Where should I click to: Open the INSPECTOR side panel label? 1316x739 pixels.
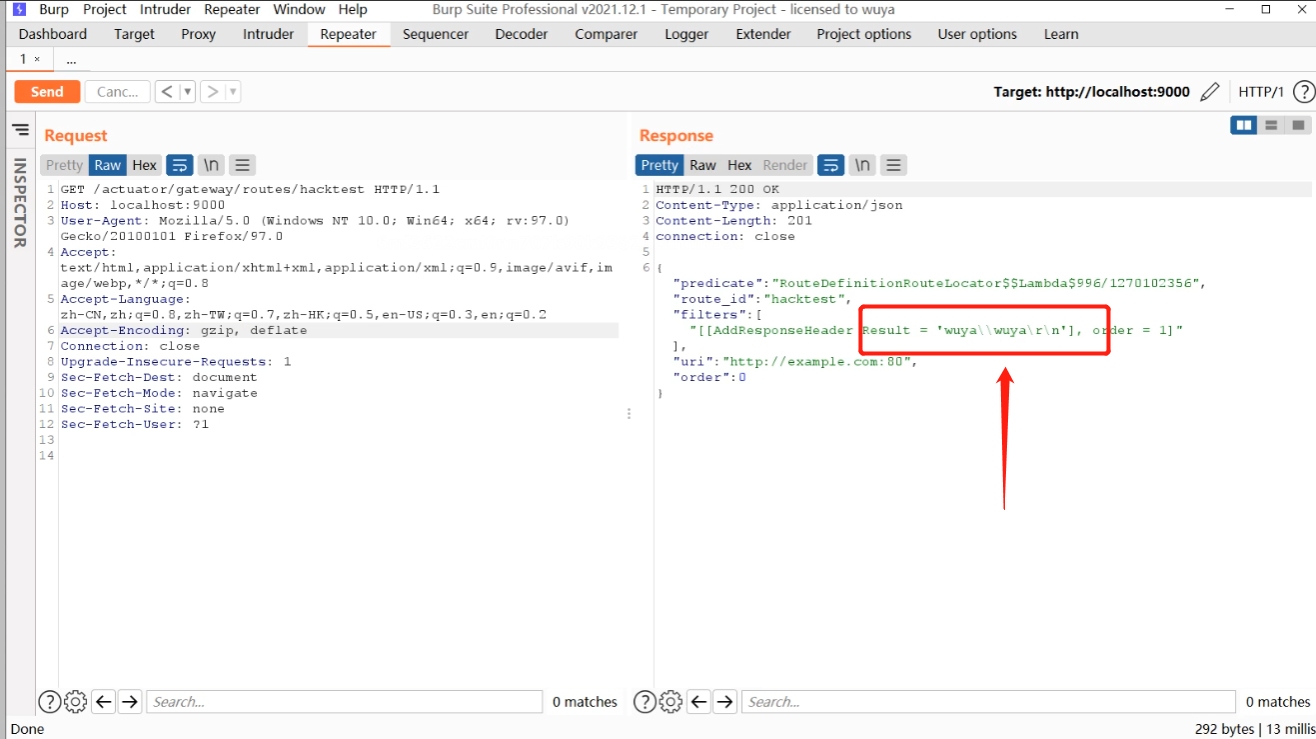(x=19, y=203)
